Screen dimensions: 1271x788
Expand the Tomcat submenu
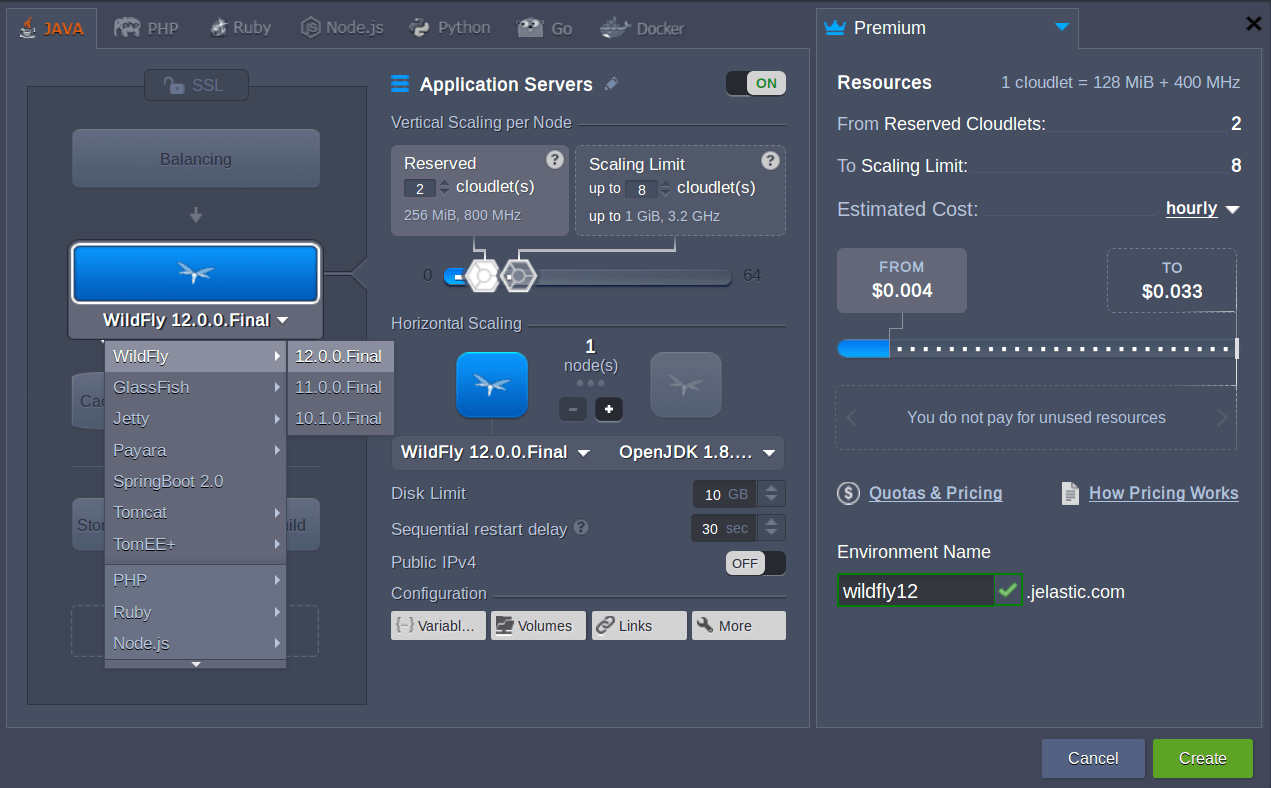point(196,512)
